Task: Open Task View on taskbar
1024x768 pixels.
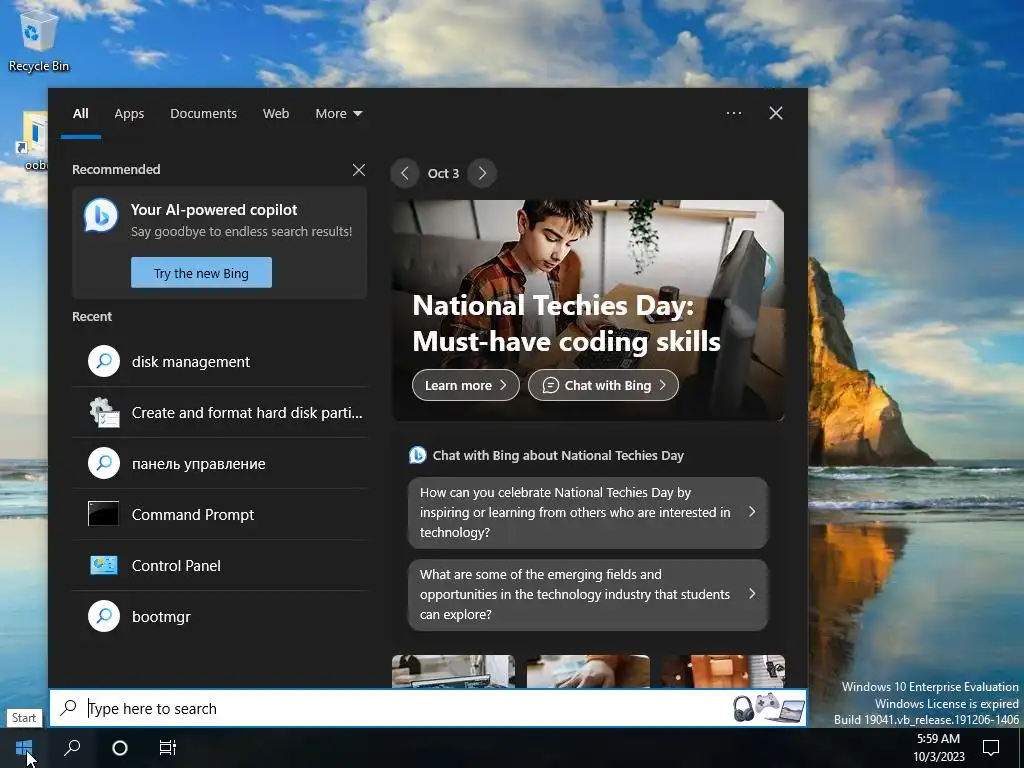Action: (x=168, y=748)
